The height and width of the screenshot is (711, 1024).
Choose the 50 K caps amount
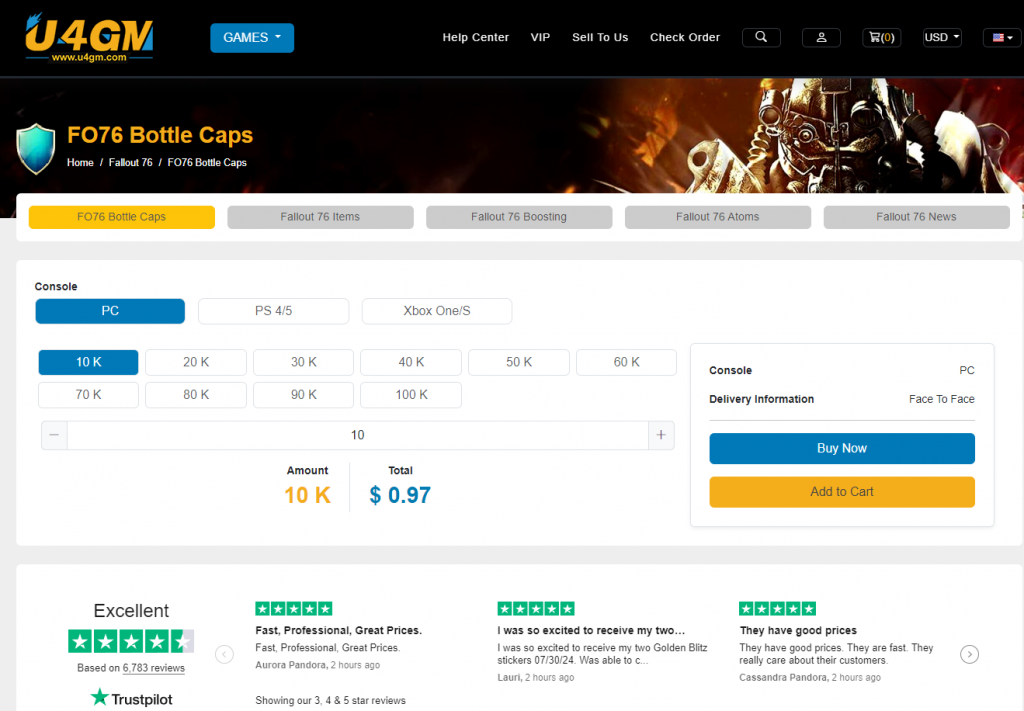(x=518, y=362)
